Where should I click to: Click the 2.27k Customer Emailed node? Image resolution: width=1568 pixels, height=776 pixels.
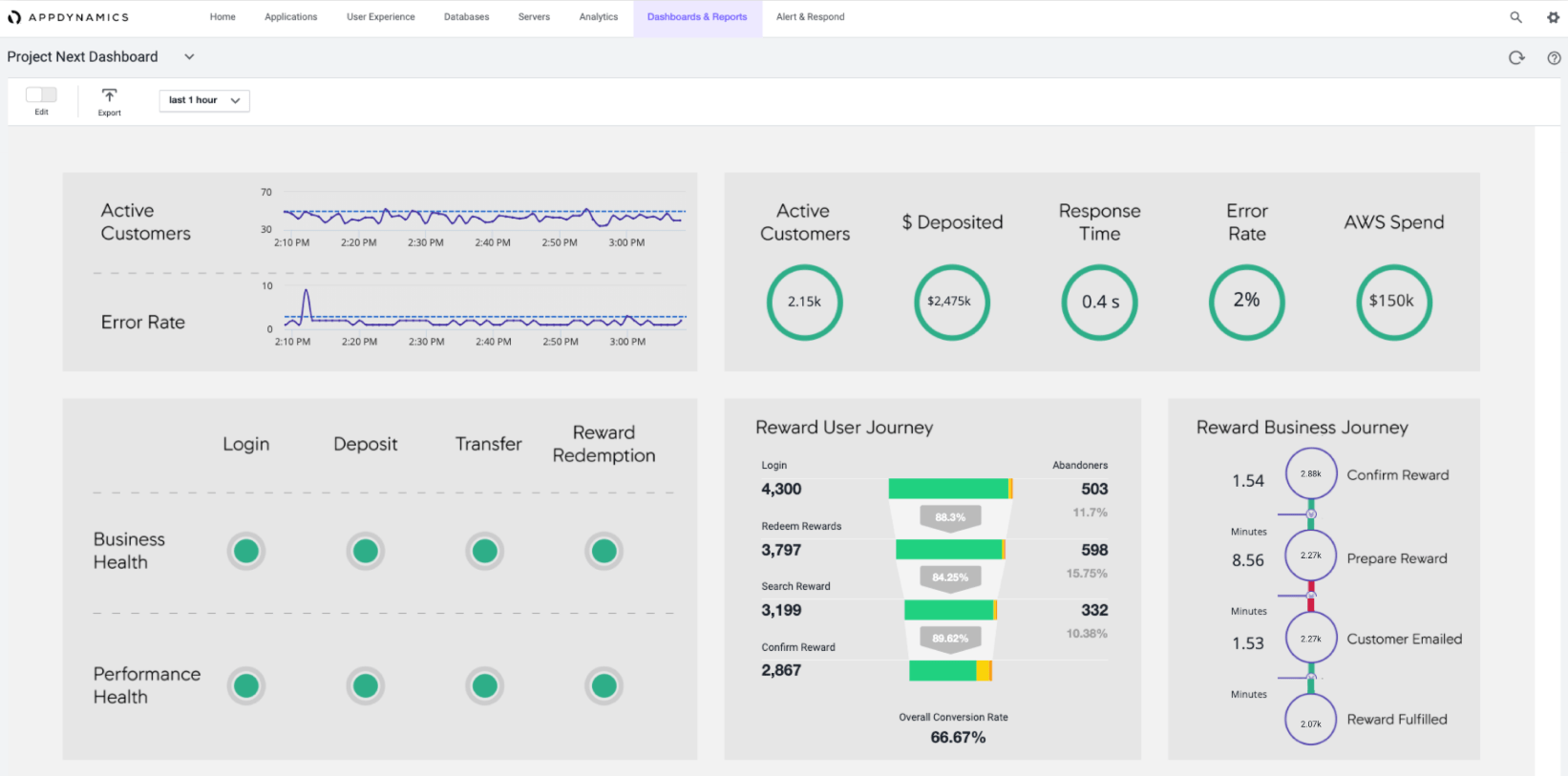1311,639
